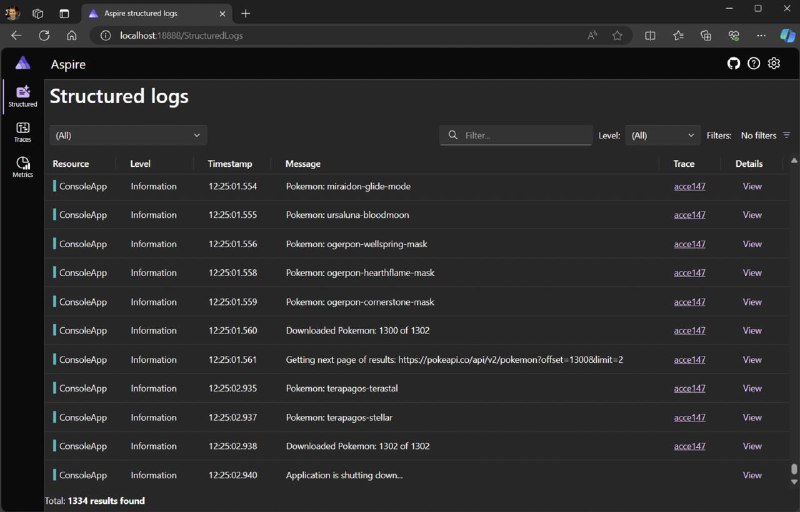The height and width of the screenshot is (512, 800).
Task: Click 'Total: 1334 results found' text
Action: click(x=95, y=501)
